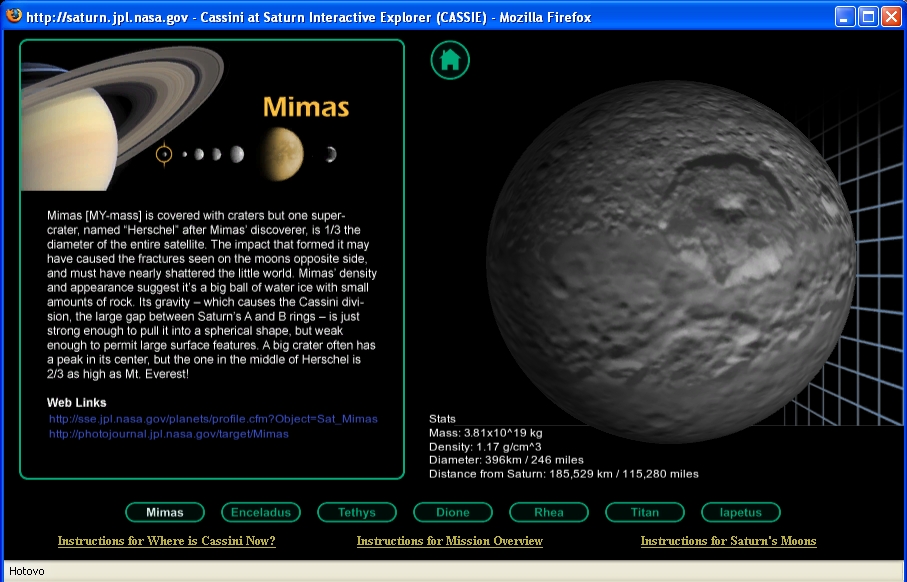Click the rotating 3D Mimas globe

pyautogui.click(x=671, y=261)
